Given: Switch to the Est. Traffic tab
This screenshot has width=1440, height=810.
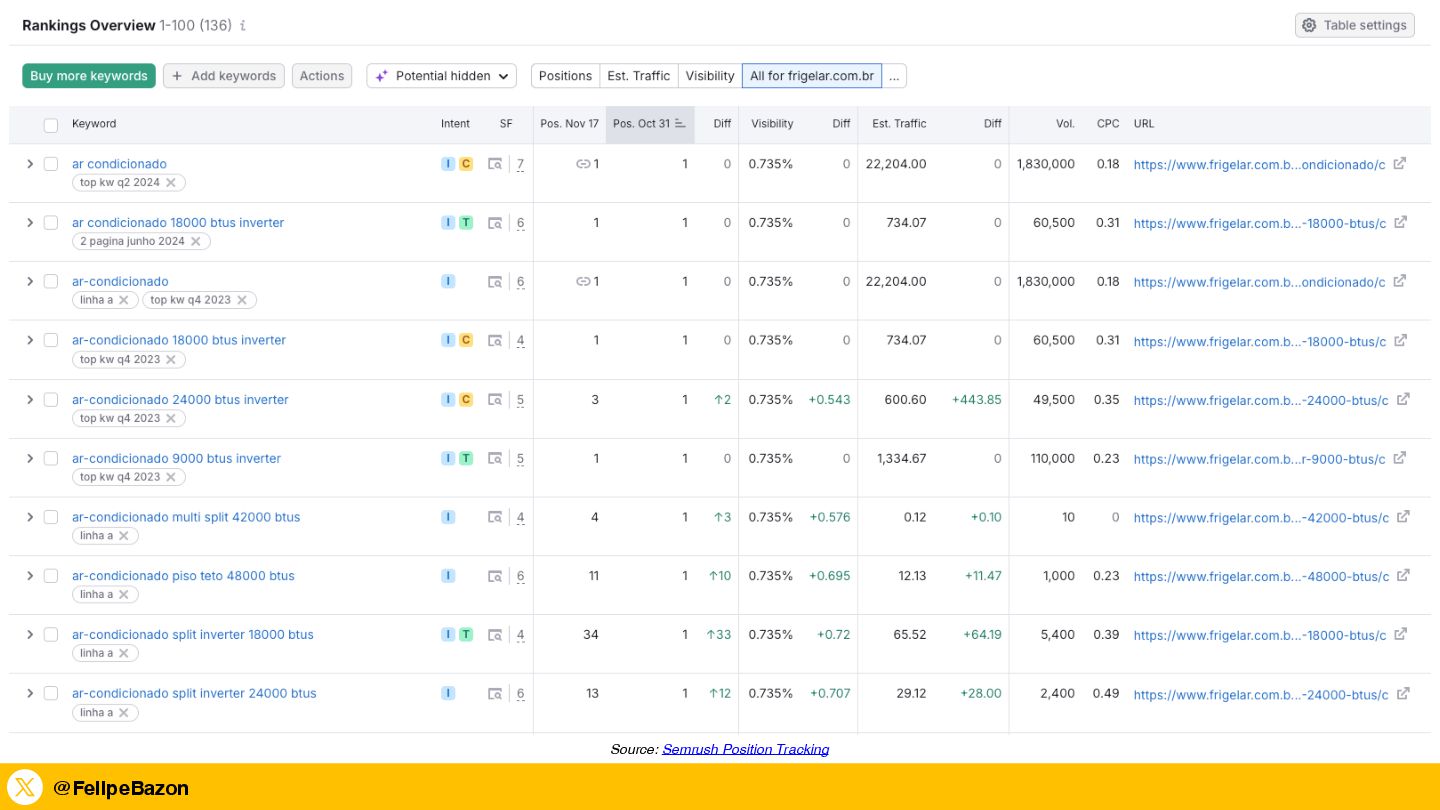Looking at the screenshot, I should [x=638, y=76].
